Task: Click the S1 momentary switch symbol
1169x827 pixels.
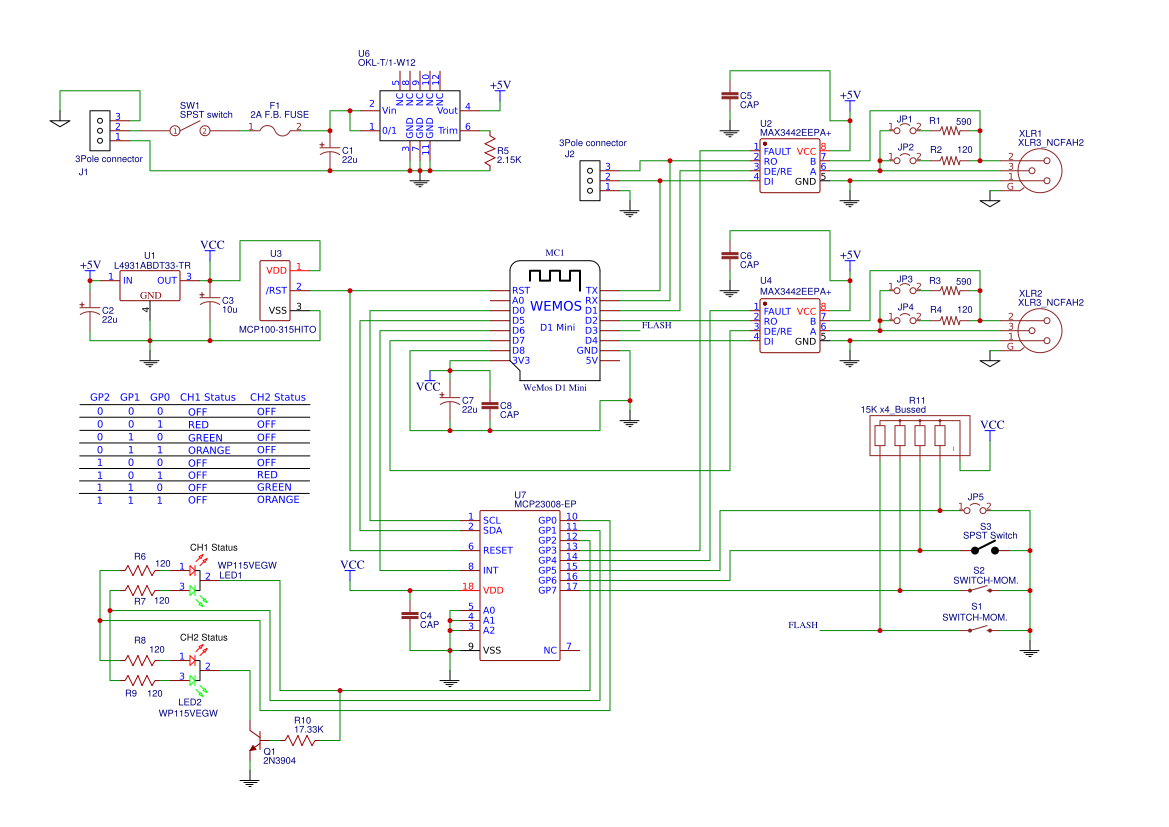Action: click(980, 630)
